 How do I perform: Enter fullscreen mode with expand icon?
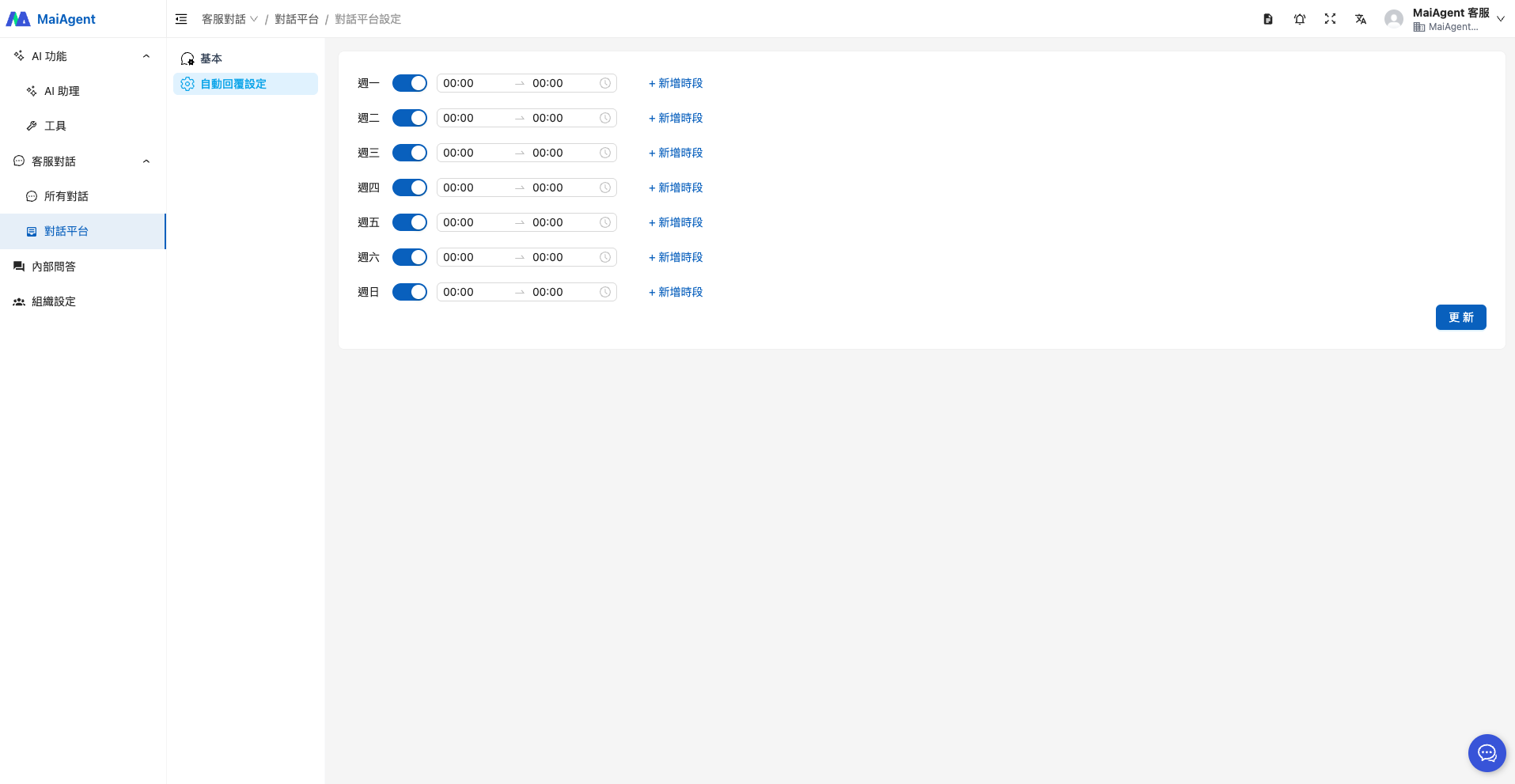(x=1330, y=19)
